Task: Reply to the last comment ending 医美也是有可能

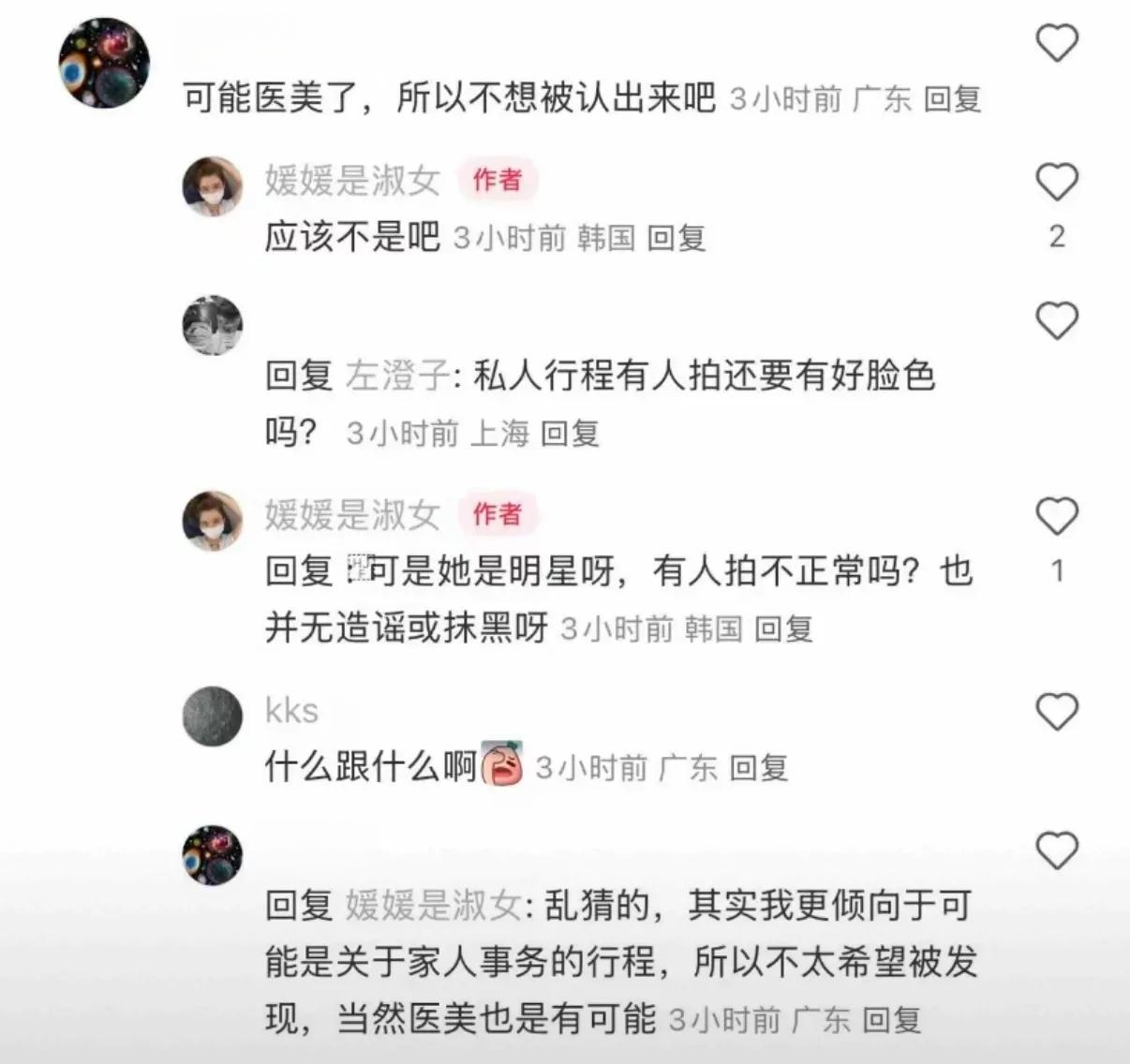Action: [x=891, y=1019]
